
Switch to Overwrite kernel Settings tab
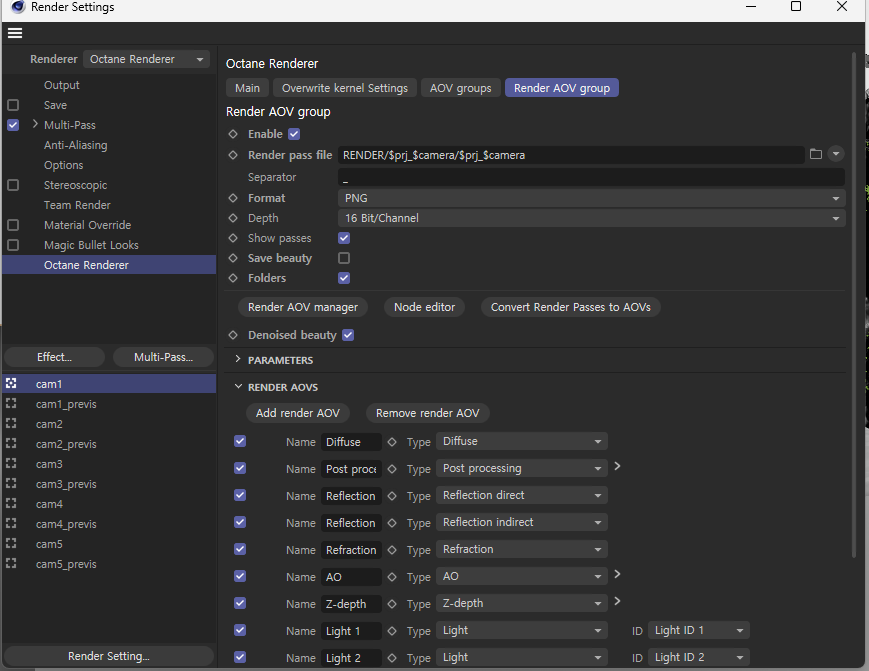click(345, 88)
